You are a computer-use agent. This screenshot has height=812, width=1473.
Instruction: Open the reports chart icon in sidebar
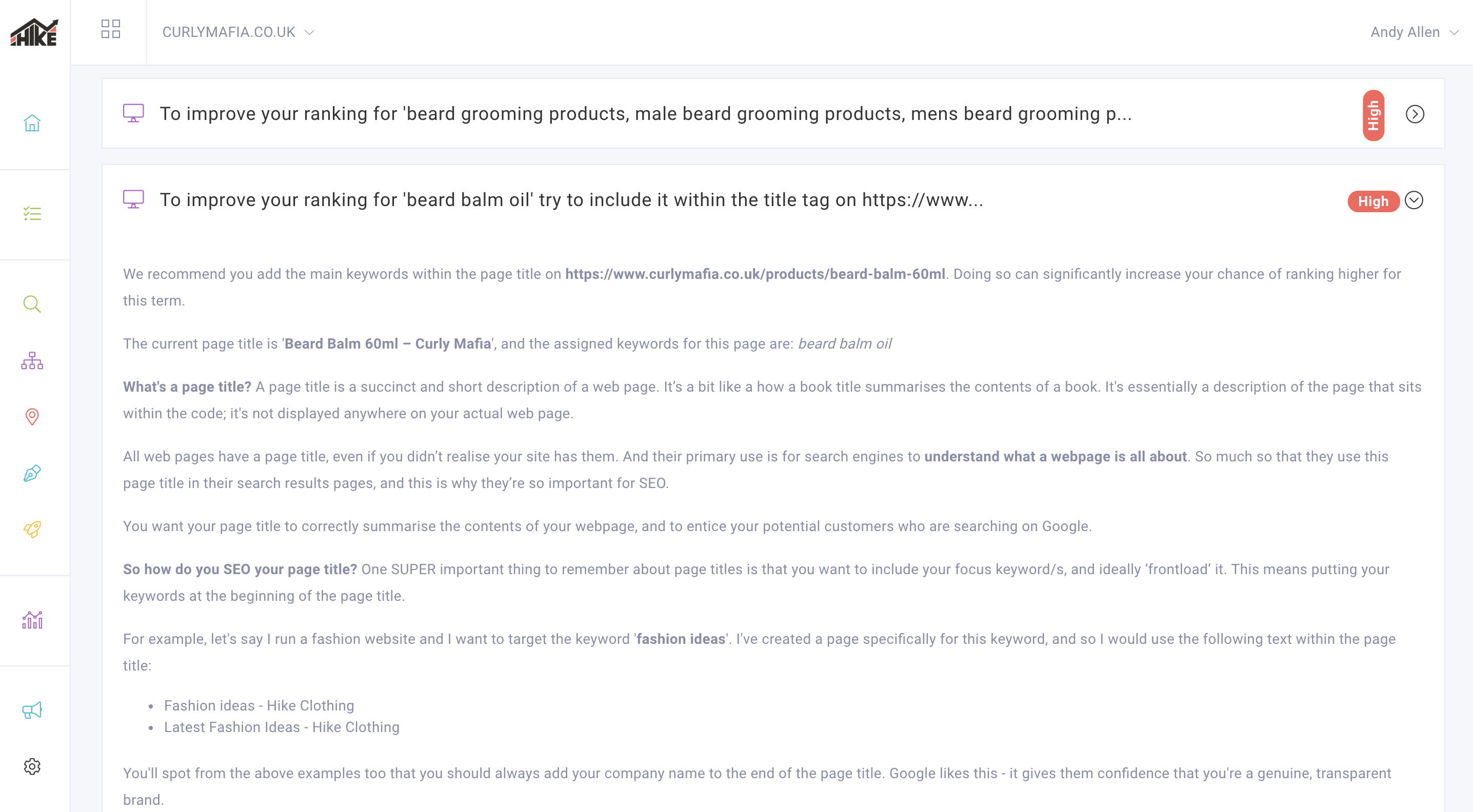coord(32,620)
